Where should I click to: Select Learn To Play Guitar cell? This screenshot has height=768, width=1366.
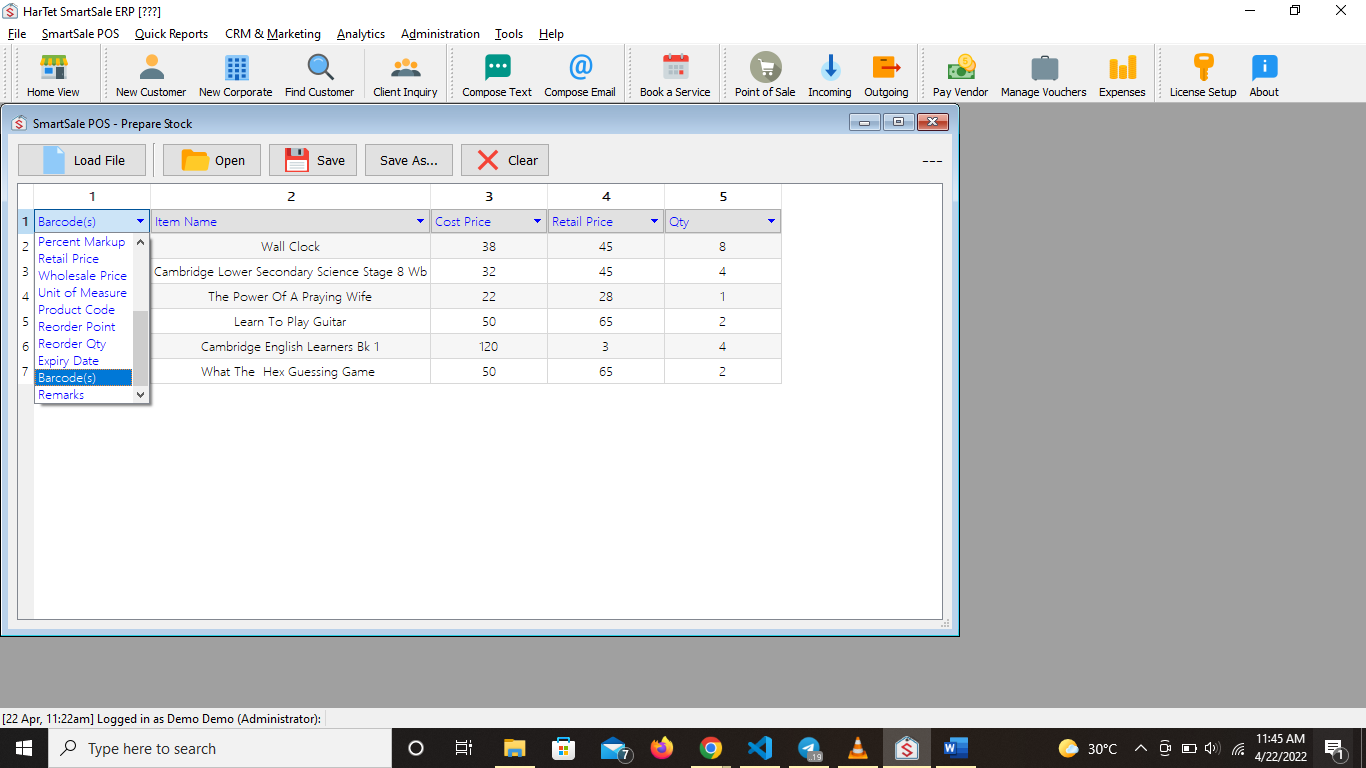click(291, 321)
